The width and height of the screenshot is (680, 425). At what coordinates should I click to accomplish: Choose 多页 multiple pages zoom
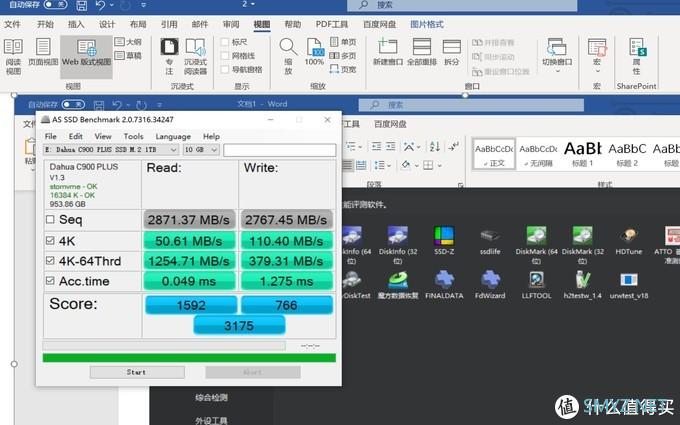[x=343, y=56]
